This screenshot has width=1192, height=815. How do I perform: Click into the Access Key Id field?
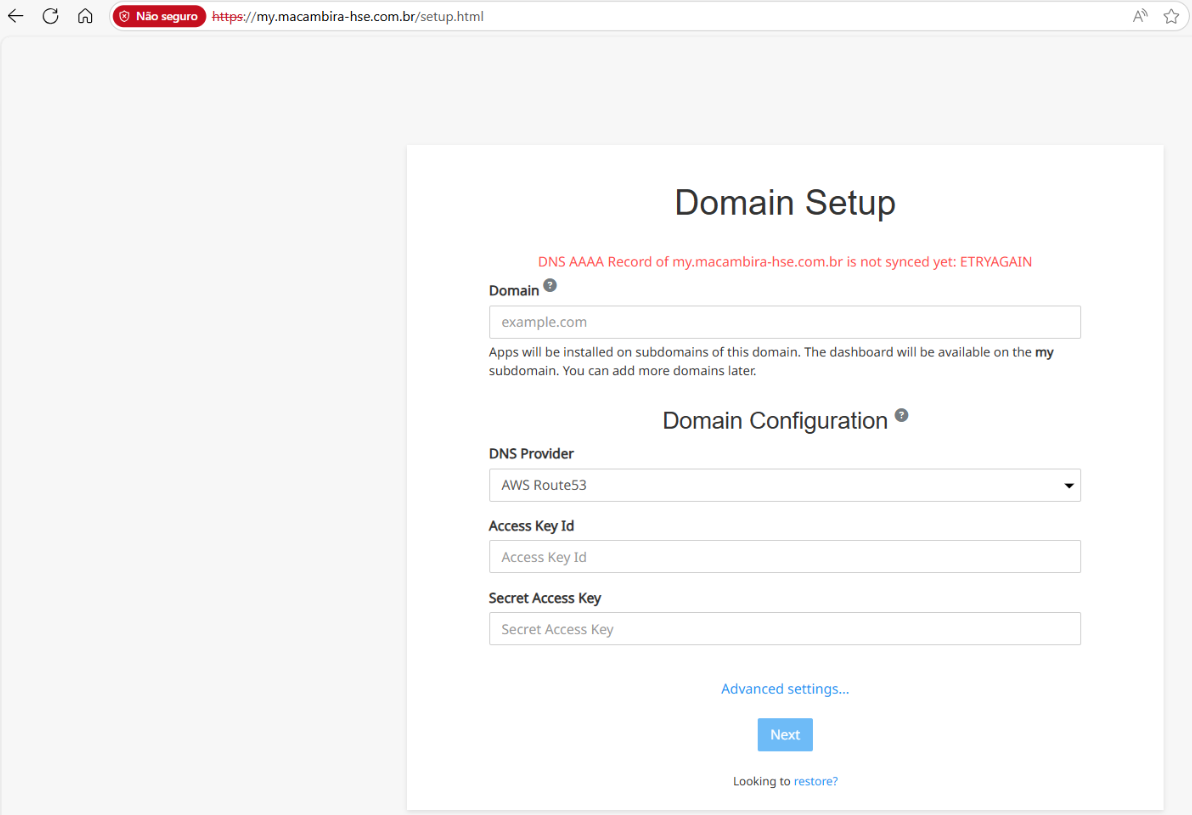click(x=785, y=557)
